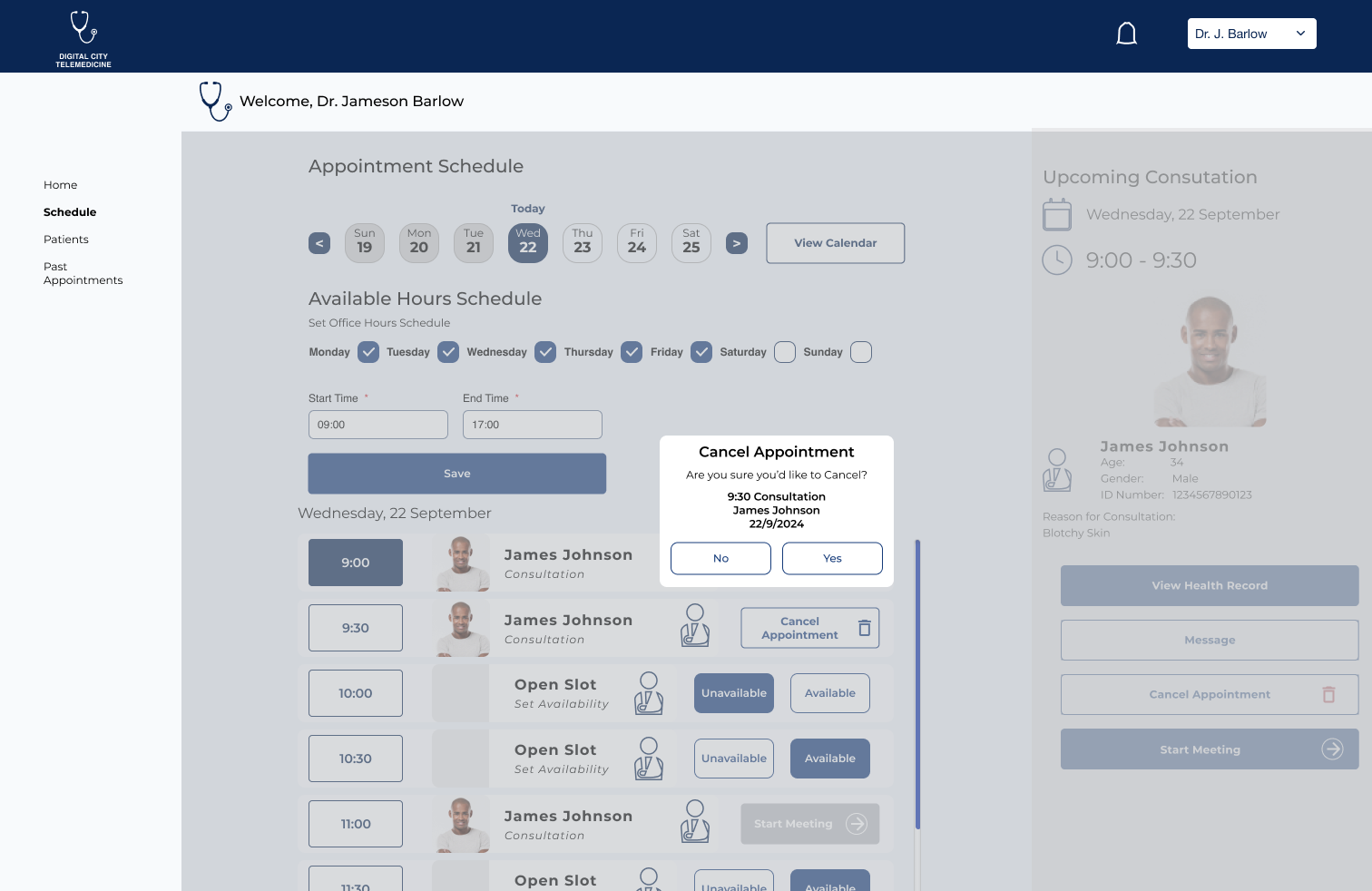Confirm cancellation by clicking Yes
Screen dimensions: 1372x891
point(832,559)
